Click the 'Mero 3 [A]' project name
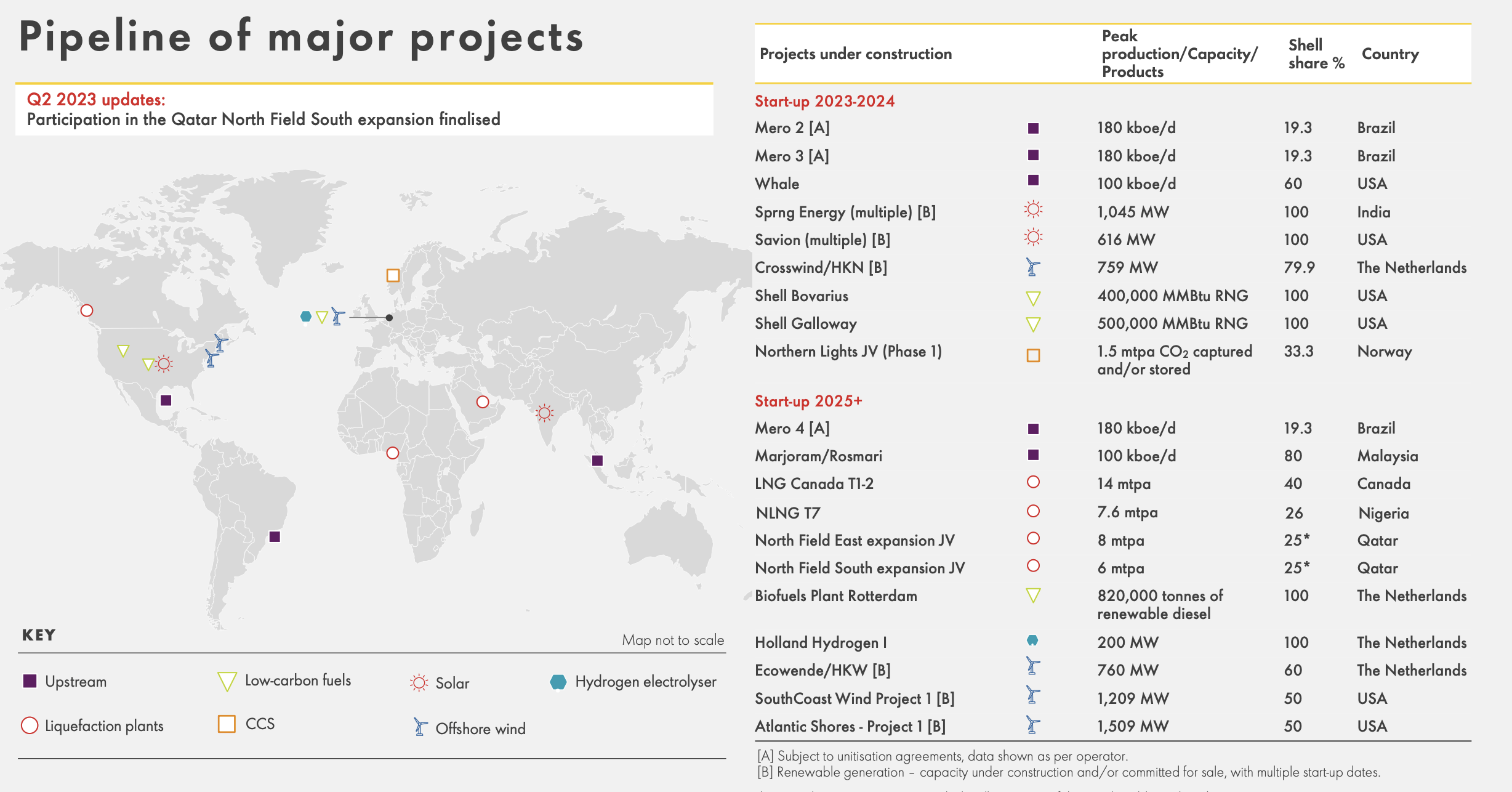This screenshot has height=792, width=1512. coord(792,156)
